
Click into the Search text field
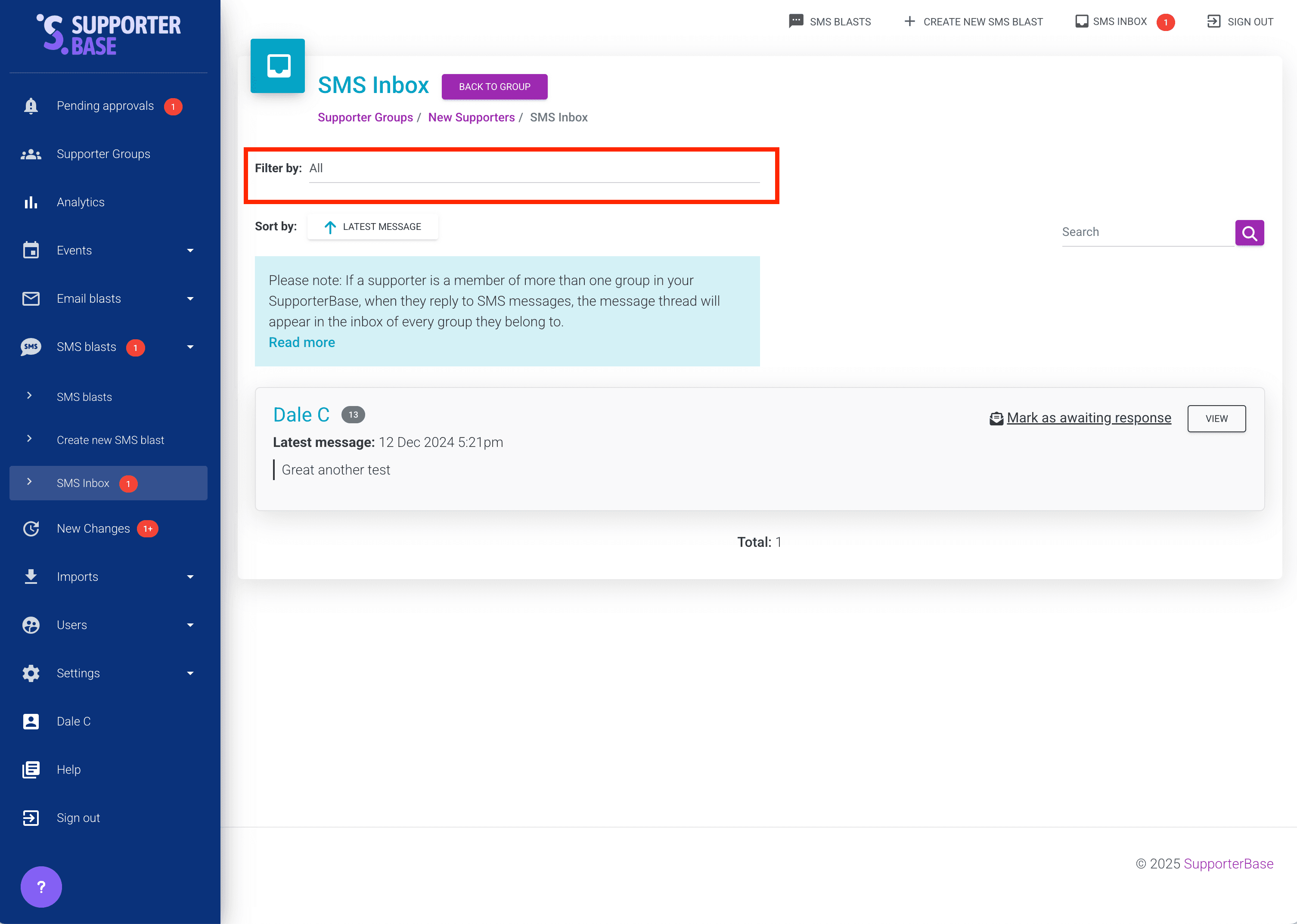1146,232
